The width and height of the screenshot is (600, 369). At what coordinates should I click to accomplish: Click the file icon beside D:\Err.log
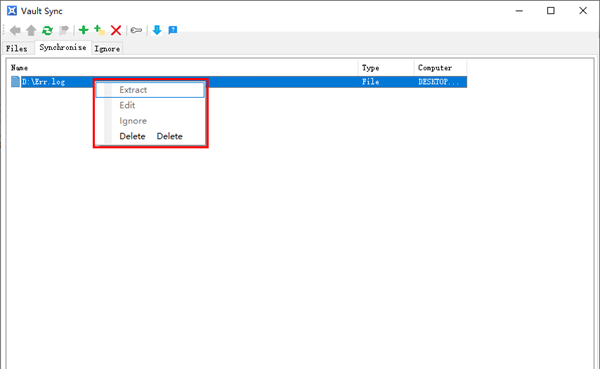pos(15,82)
